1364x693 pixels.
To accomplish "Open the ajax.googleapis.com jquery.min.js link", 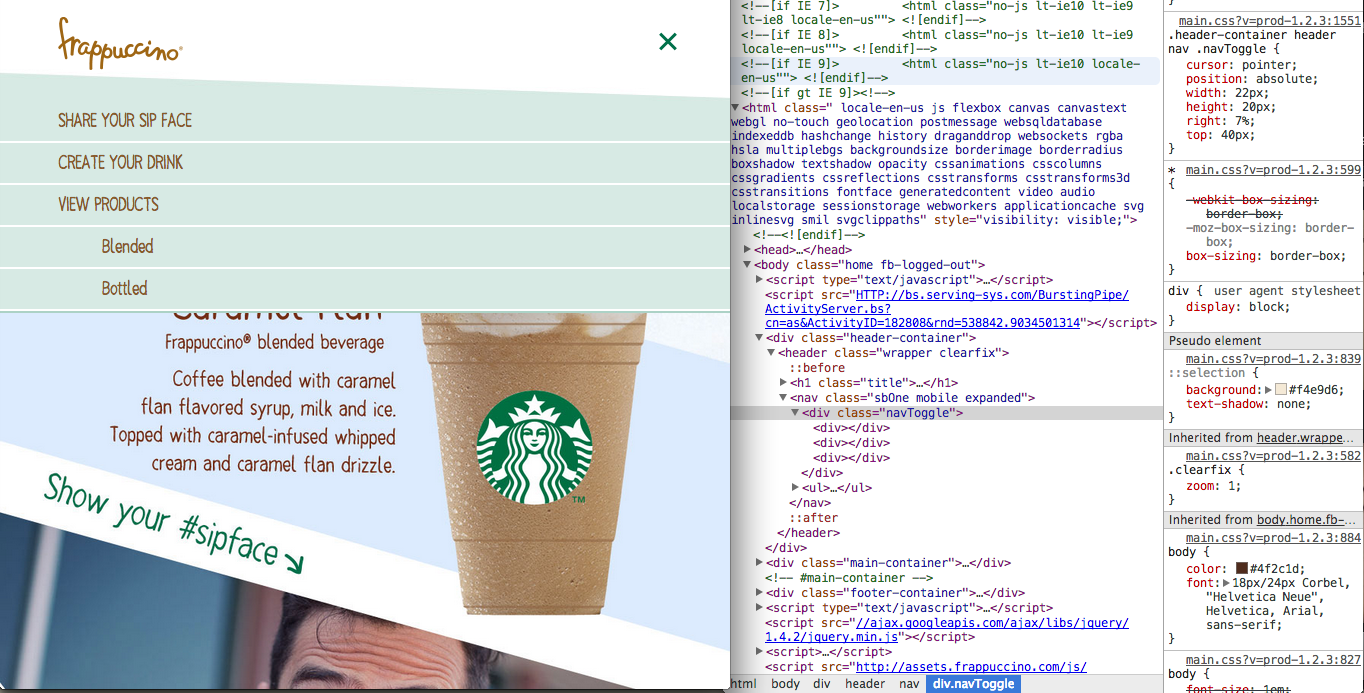I will click(x=947, y=629).
